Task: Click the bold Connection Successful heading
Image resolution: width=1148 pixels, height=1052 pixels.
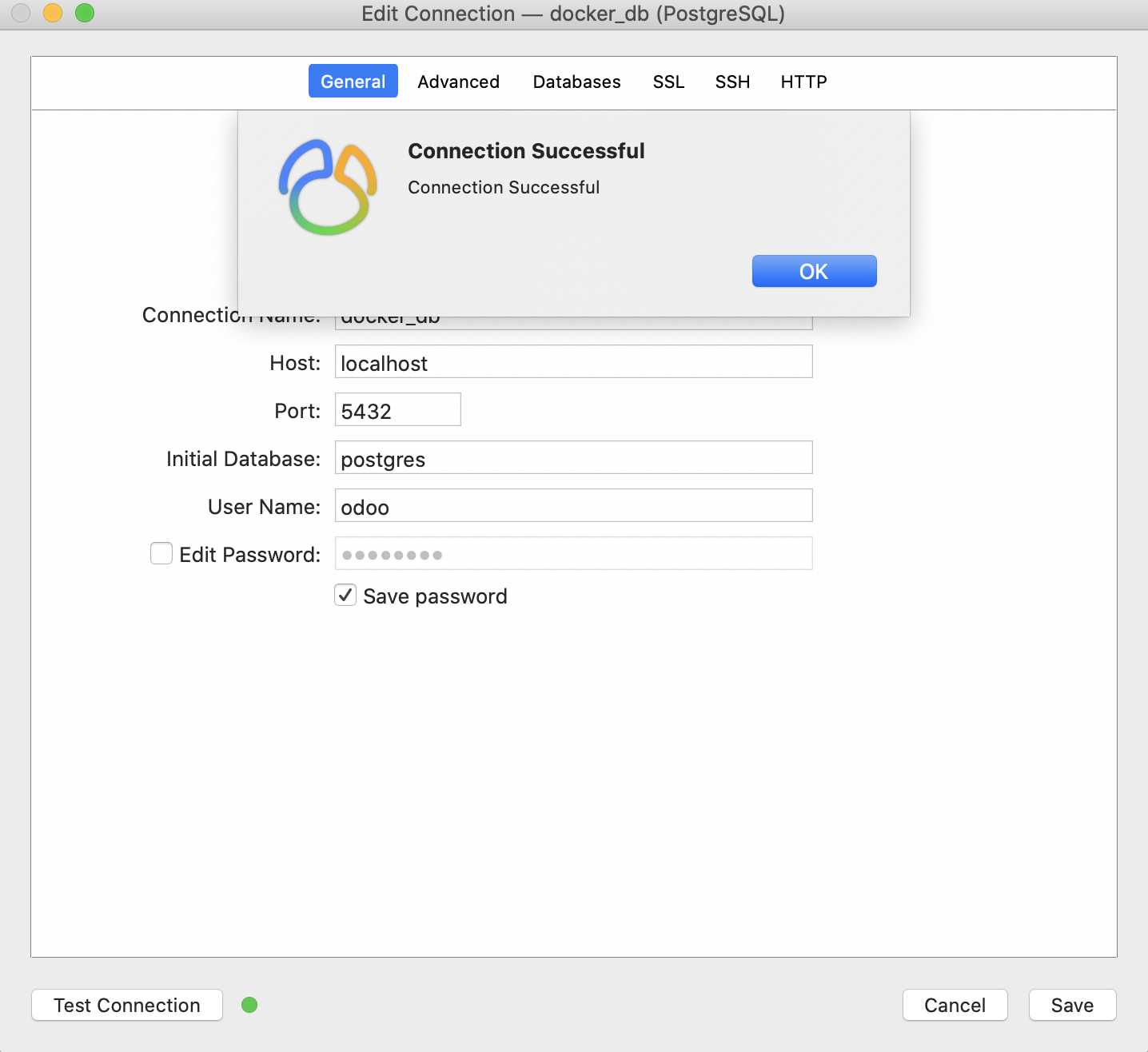Action: [526, 151]
